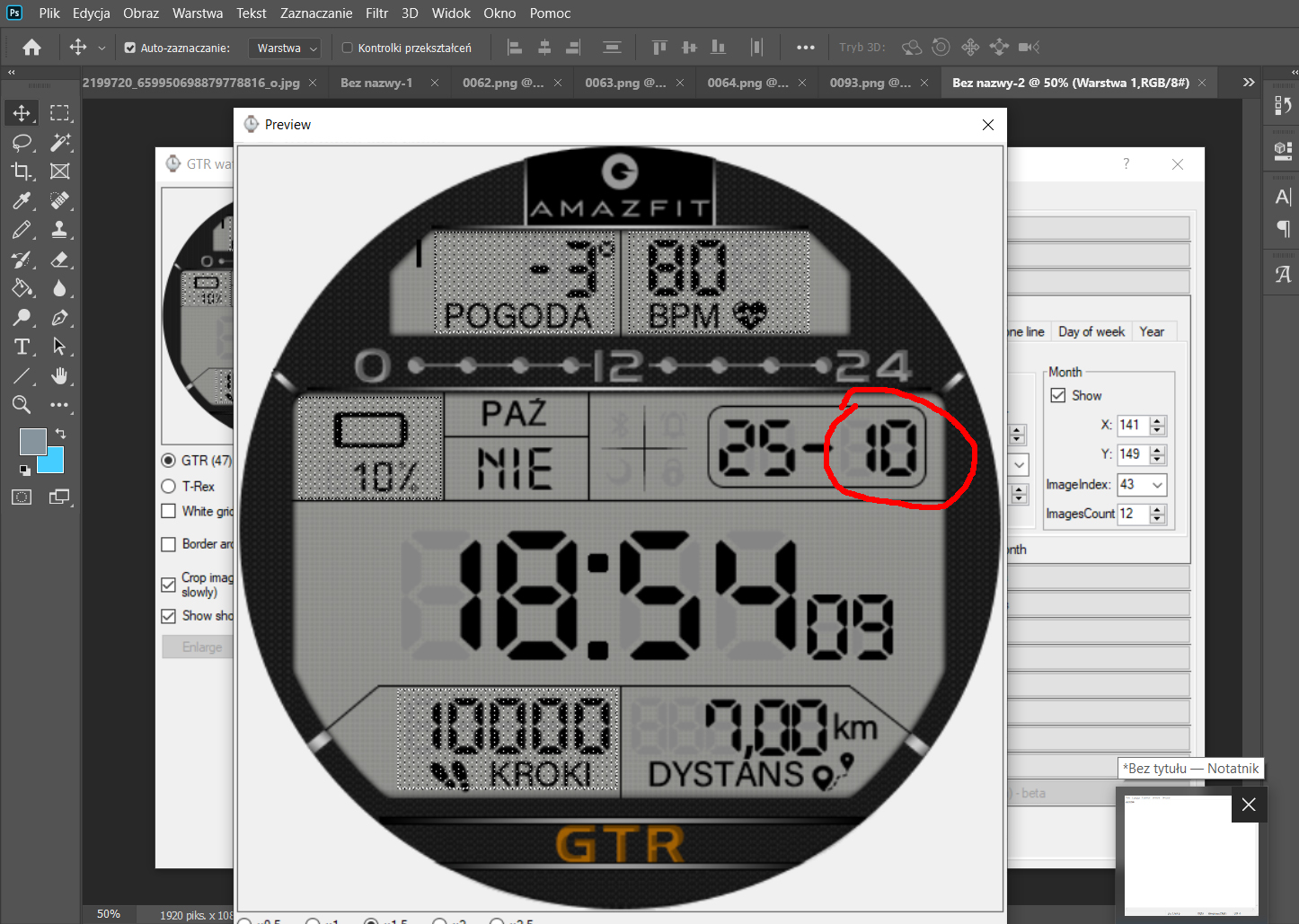Image resolution: width=1299 pixels, height=924 pixels.
Task: Change the screen mode
Action: [x=59, y=497]
